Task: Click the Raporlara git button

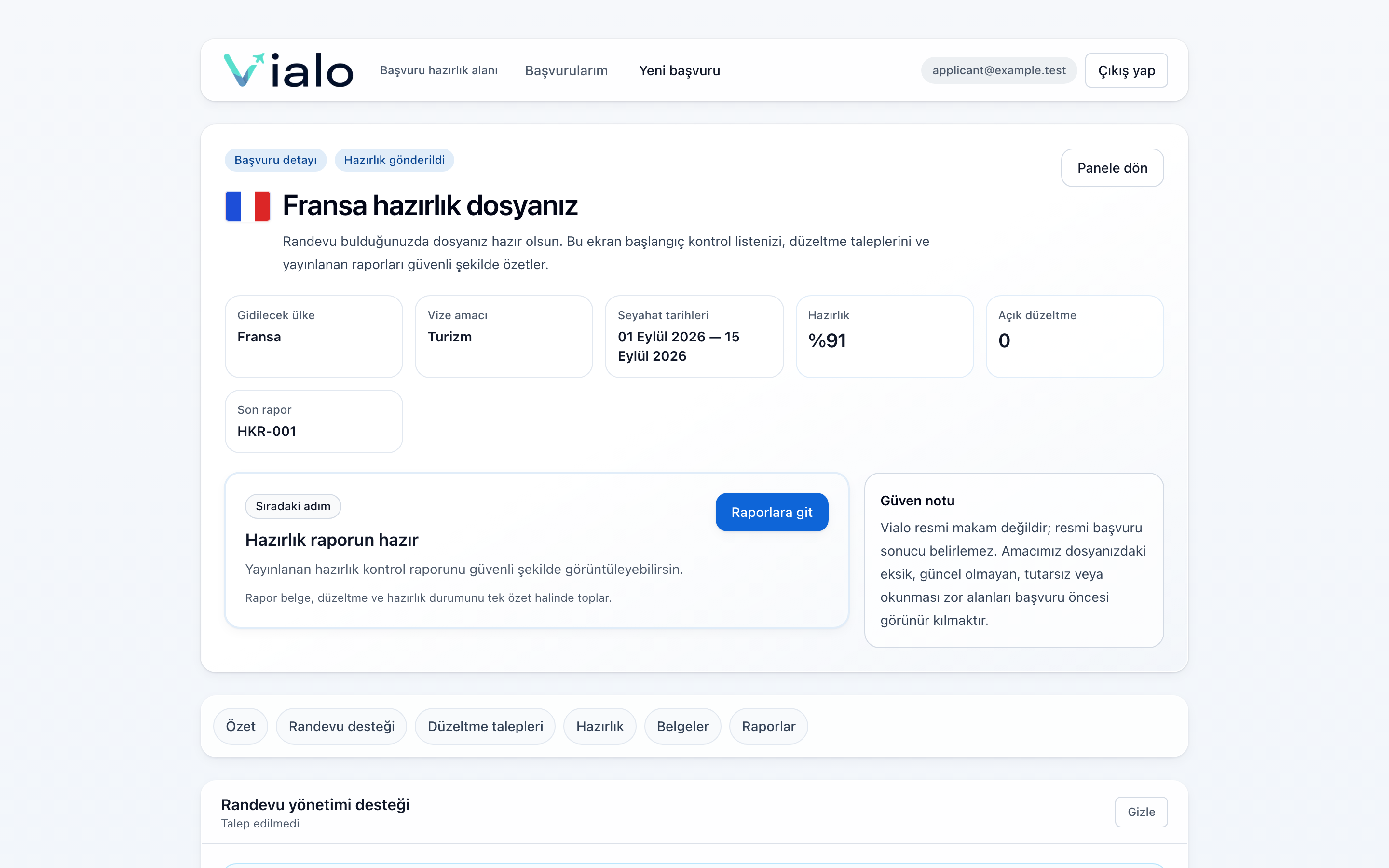Action: (x=771, y=512)
